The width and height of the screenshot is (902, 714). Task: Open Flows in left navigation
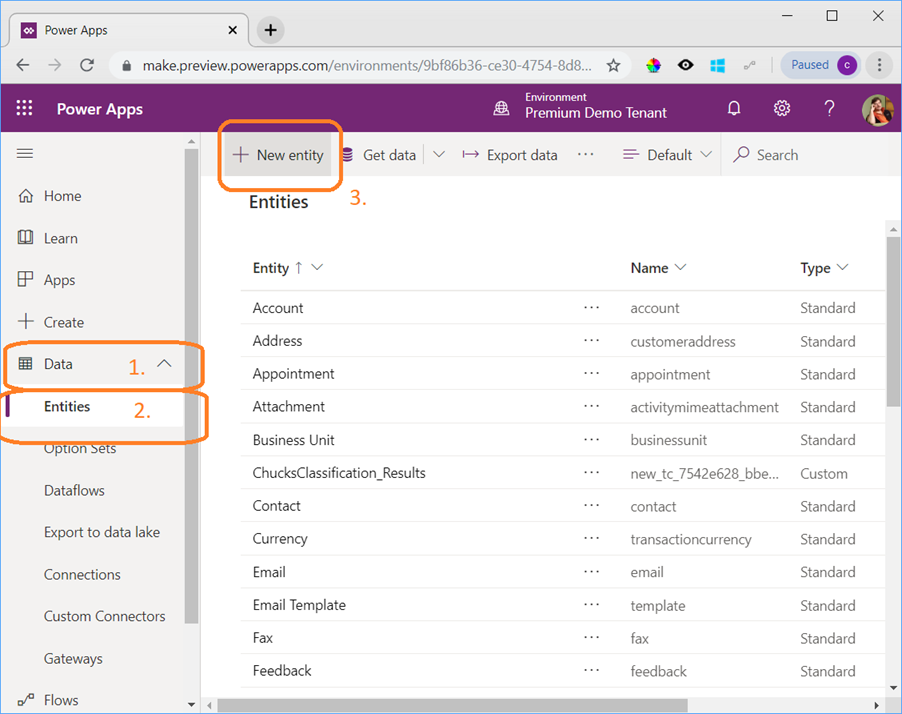click(x=61, y=700)
